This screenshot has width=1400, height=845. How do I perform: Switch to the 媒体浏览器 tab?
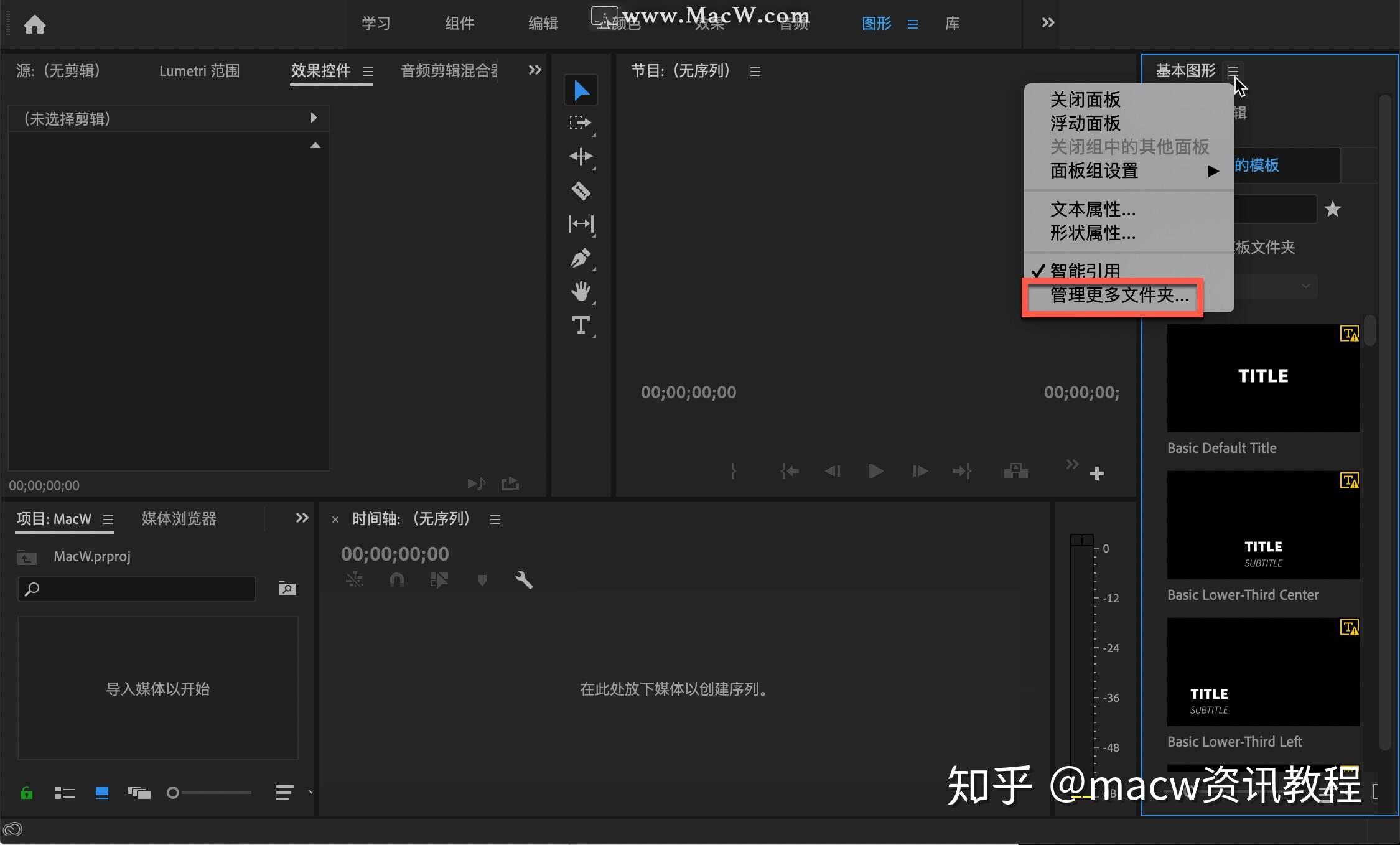coord(179,518)
